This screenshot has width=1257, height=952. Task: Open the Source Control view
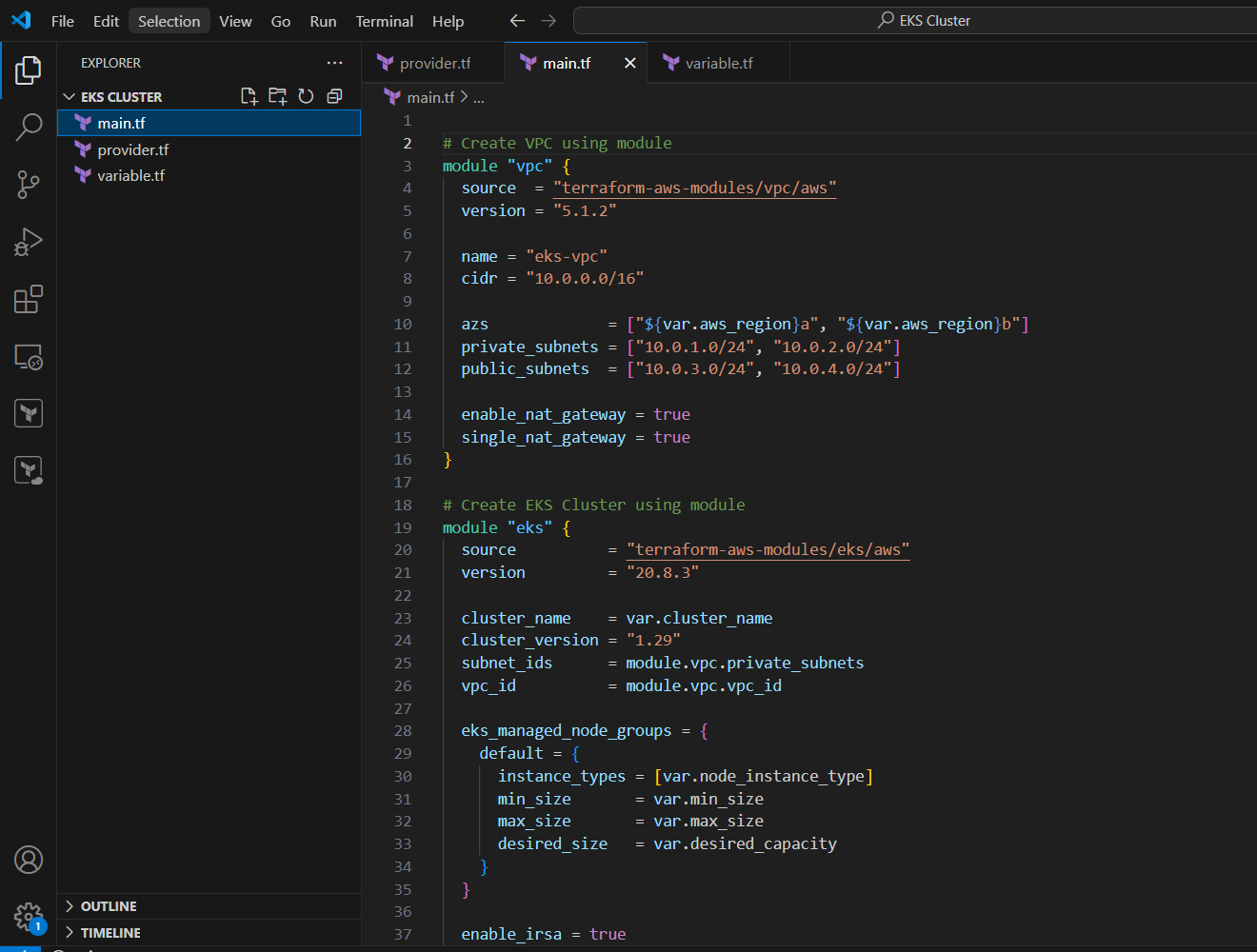click(x=29, y=185)
